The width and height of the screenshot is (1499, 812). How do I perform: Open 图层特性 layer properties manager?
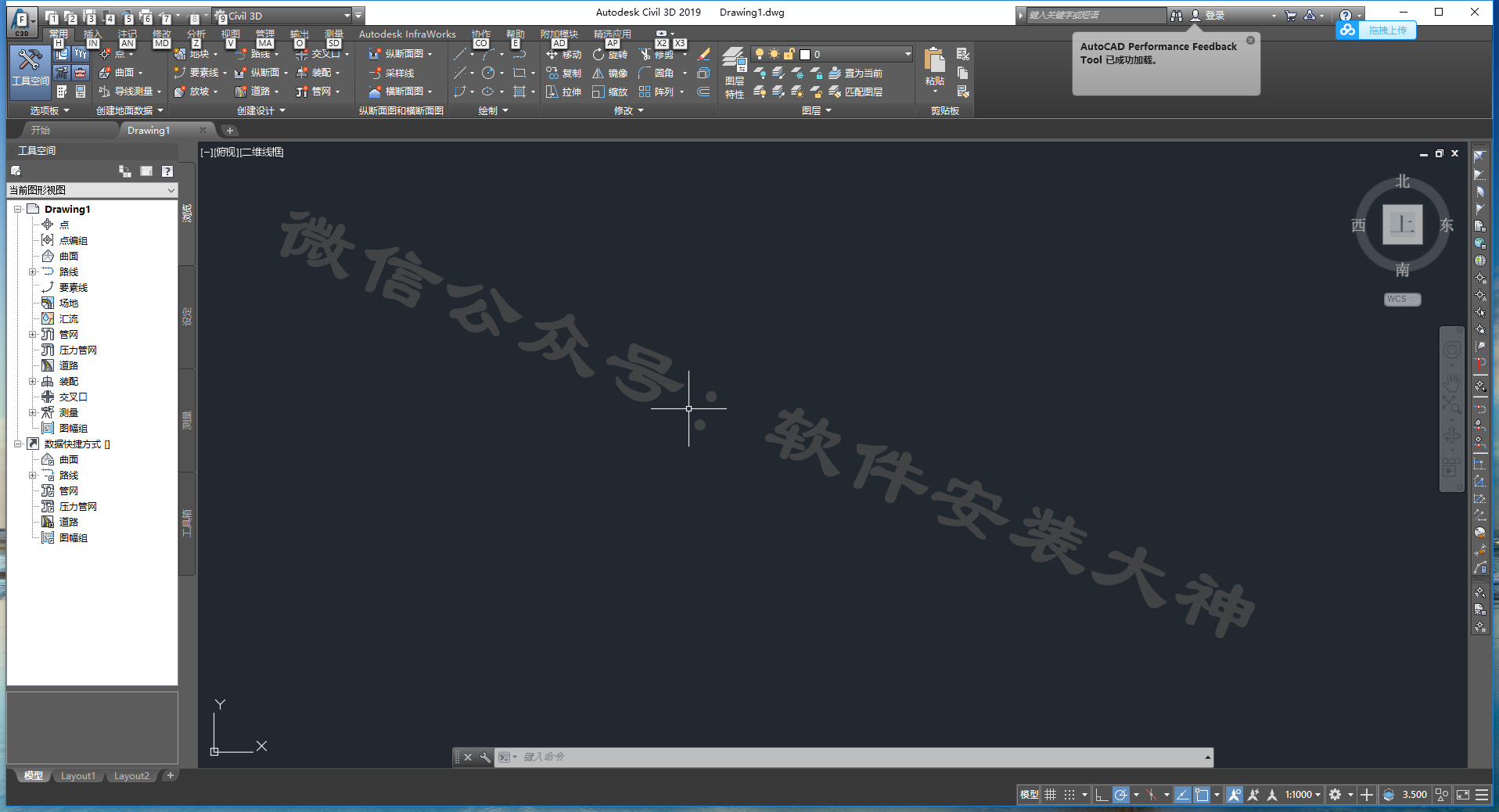734,73
